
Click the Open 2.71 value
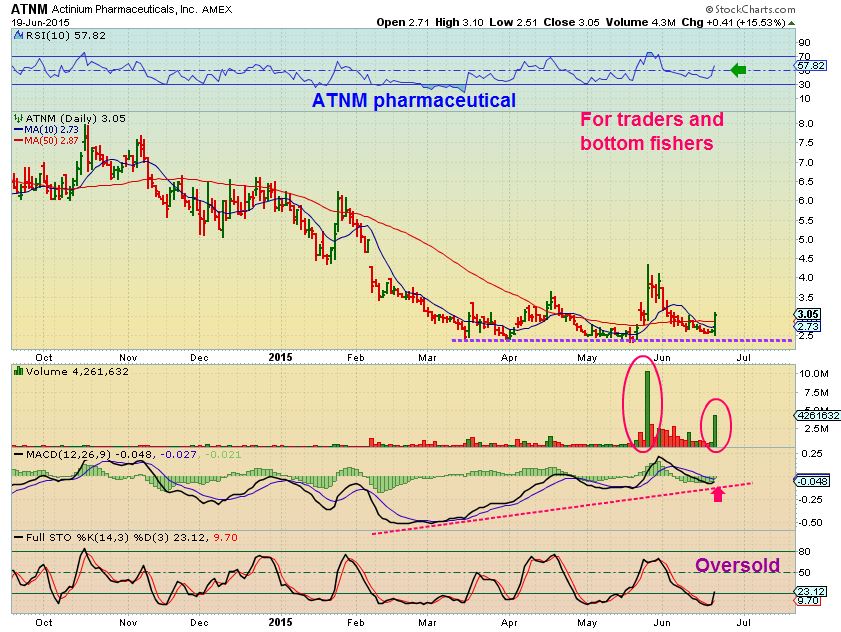tap(402, 23)
